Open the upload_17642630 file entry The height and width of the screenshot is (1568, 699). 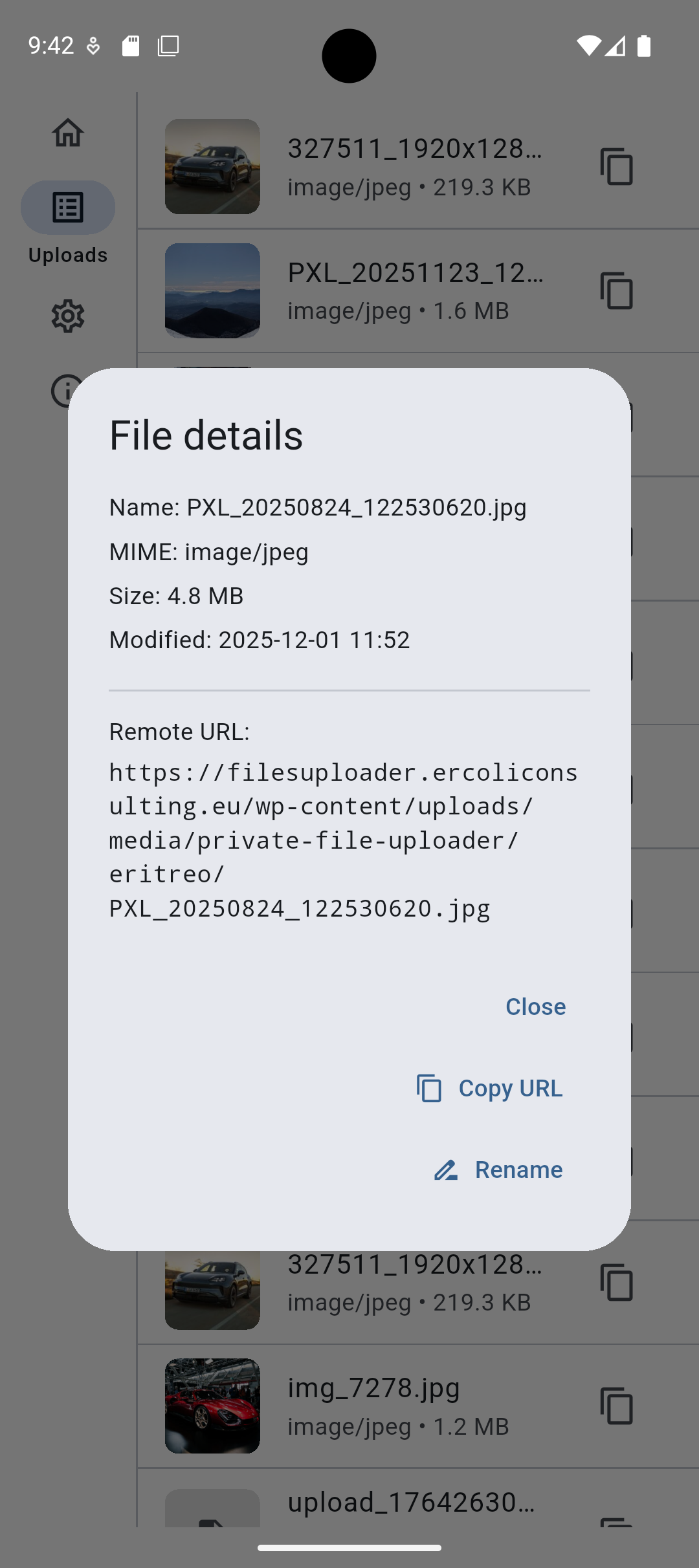click(x=412, y=1503)
